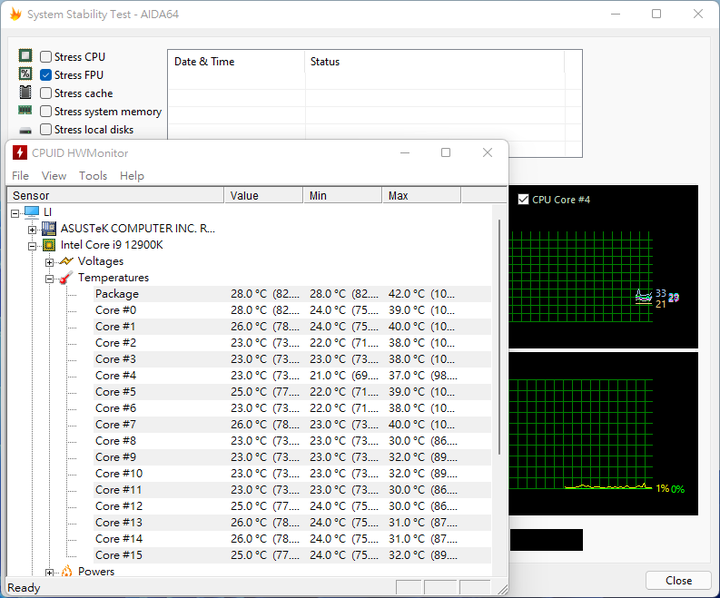720x598 pixels.
Task: Click the local disks drive icon
Action: (x=25, y=130)
